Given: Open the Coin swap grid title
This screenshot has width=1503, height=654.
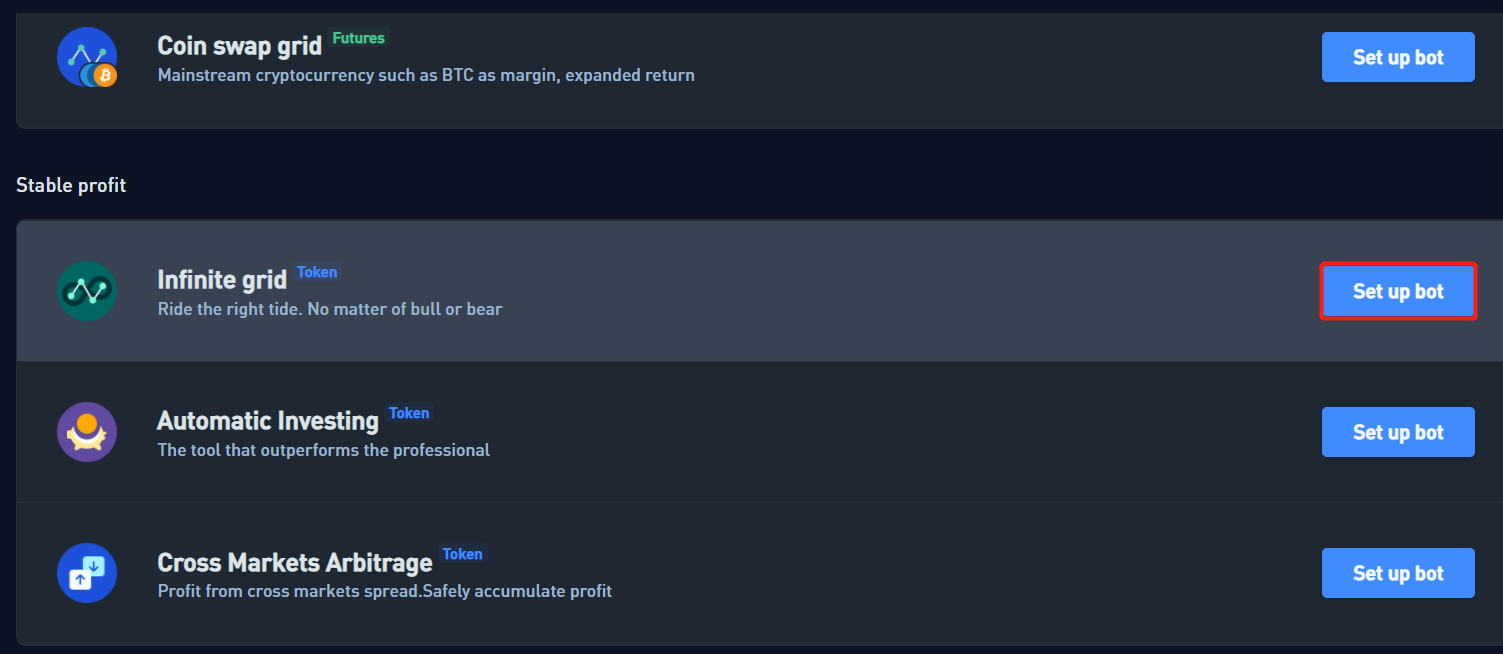Looking at the screenshot, I should 239,46.
